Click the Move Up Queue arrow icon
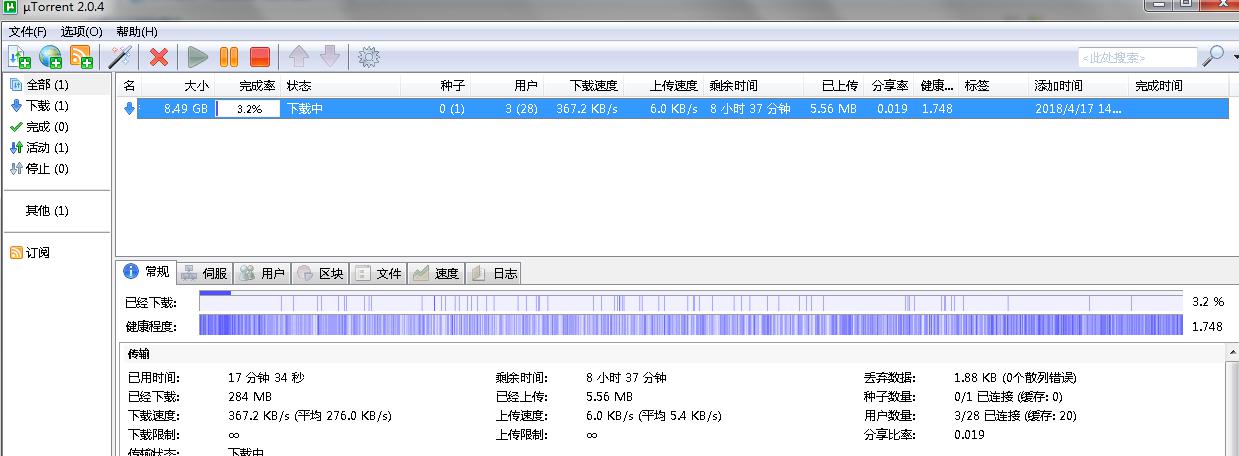 pos(298,57)
